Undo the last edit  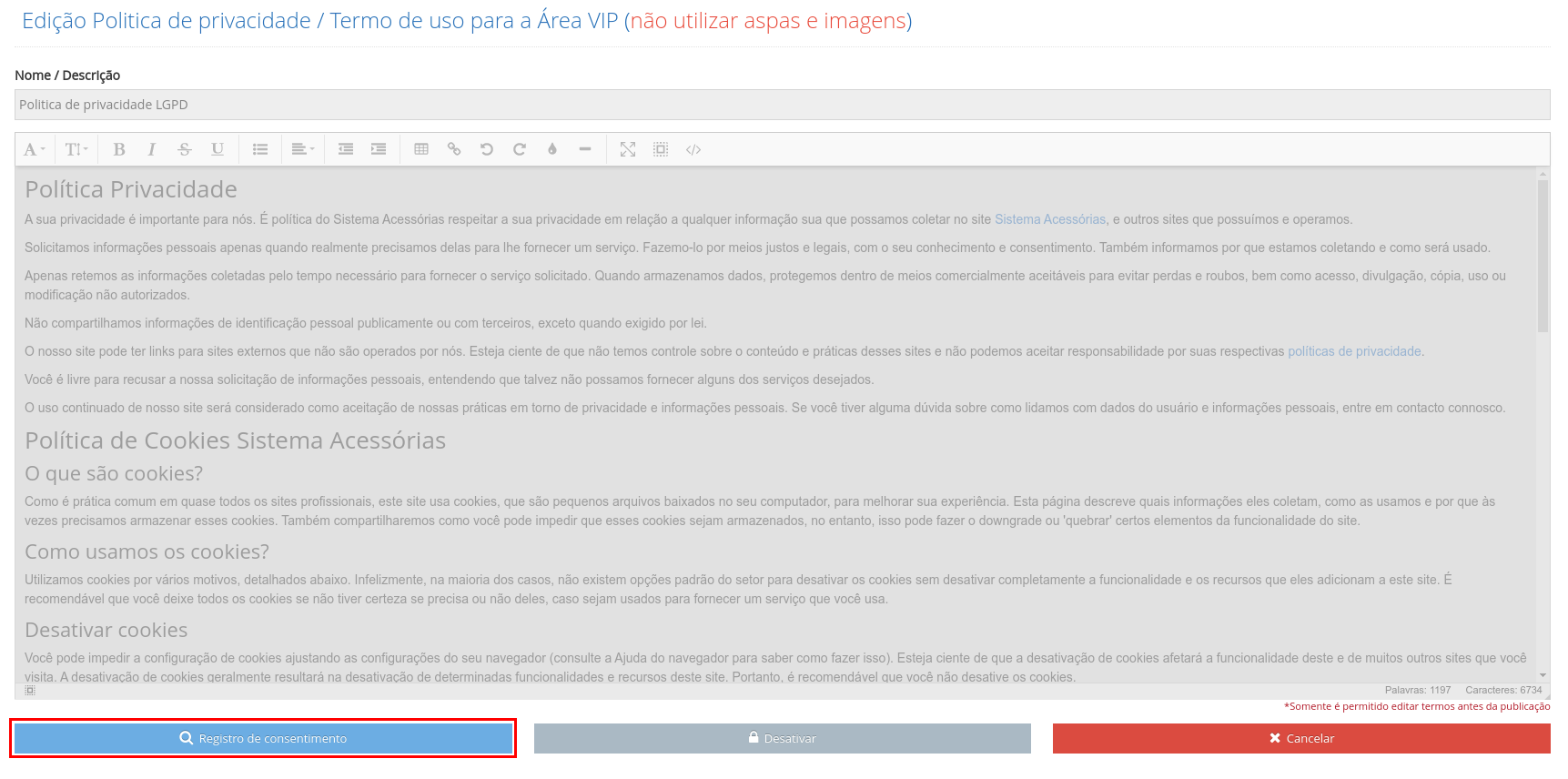(487, 149)
